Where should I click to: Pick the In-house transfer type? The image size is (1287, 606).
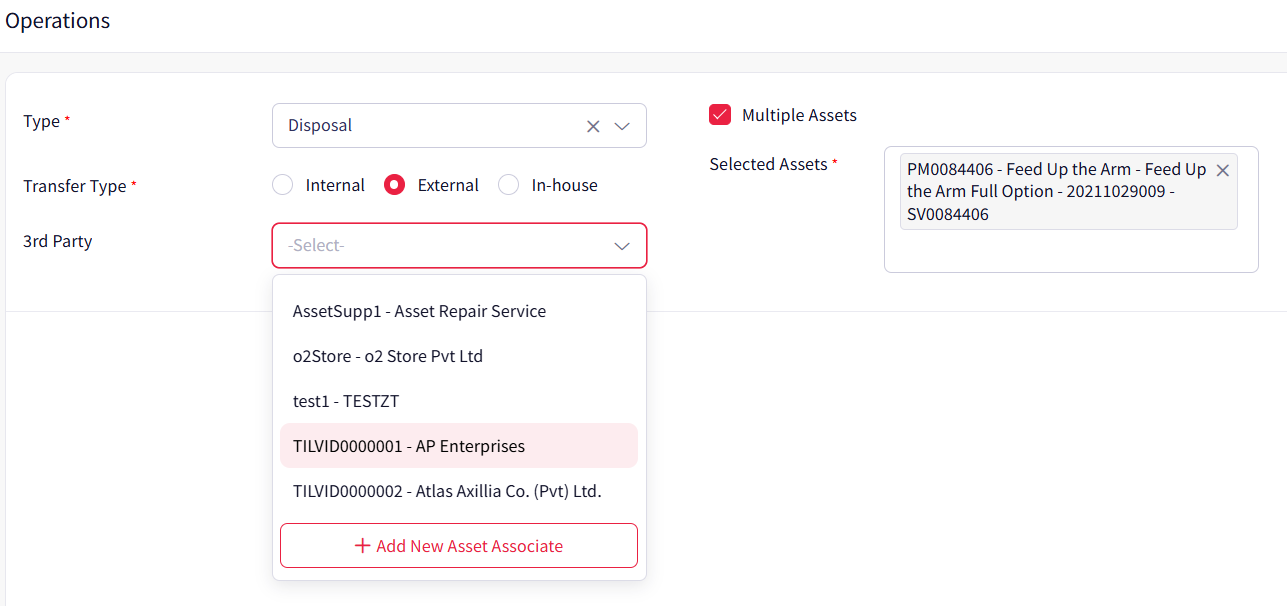(x=509, y=185)
